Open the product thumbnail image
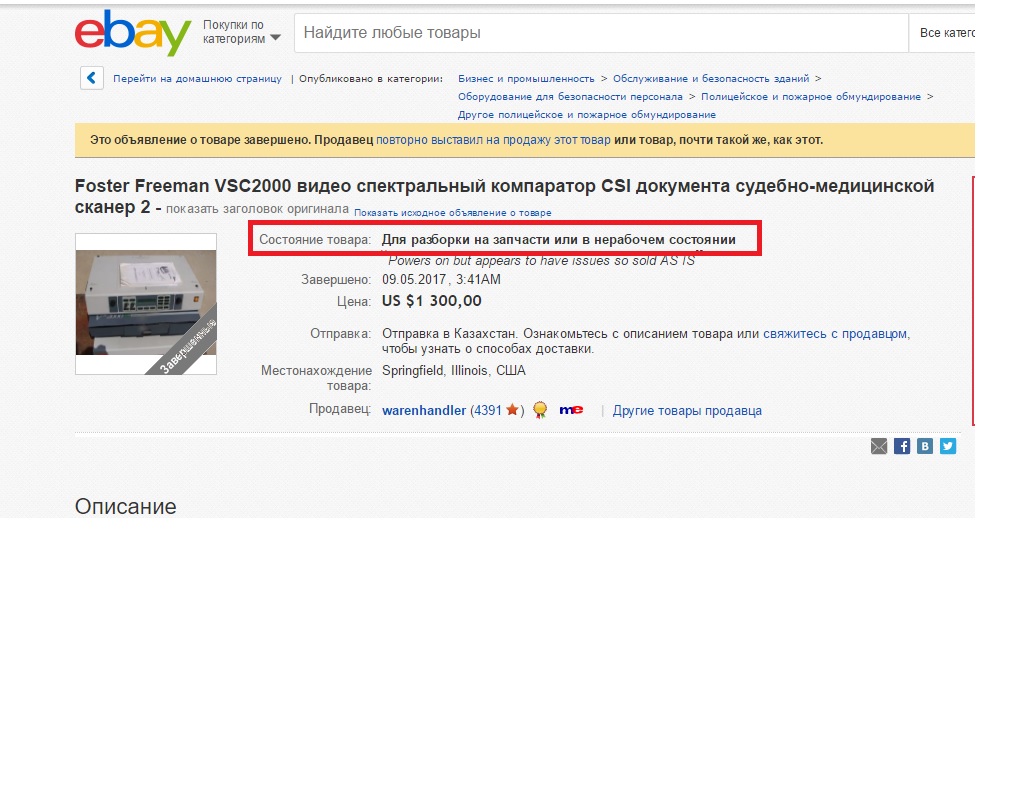The width and height of the screenshot is (1032, 800). pyautogui.click(x=146, y=304)
